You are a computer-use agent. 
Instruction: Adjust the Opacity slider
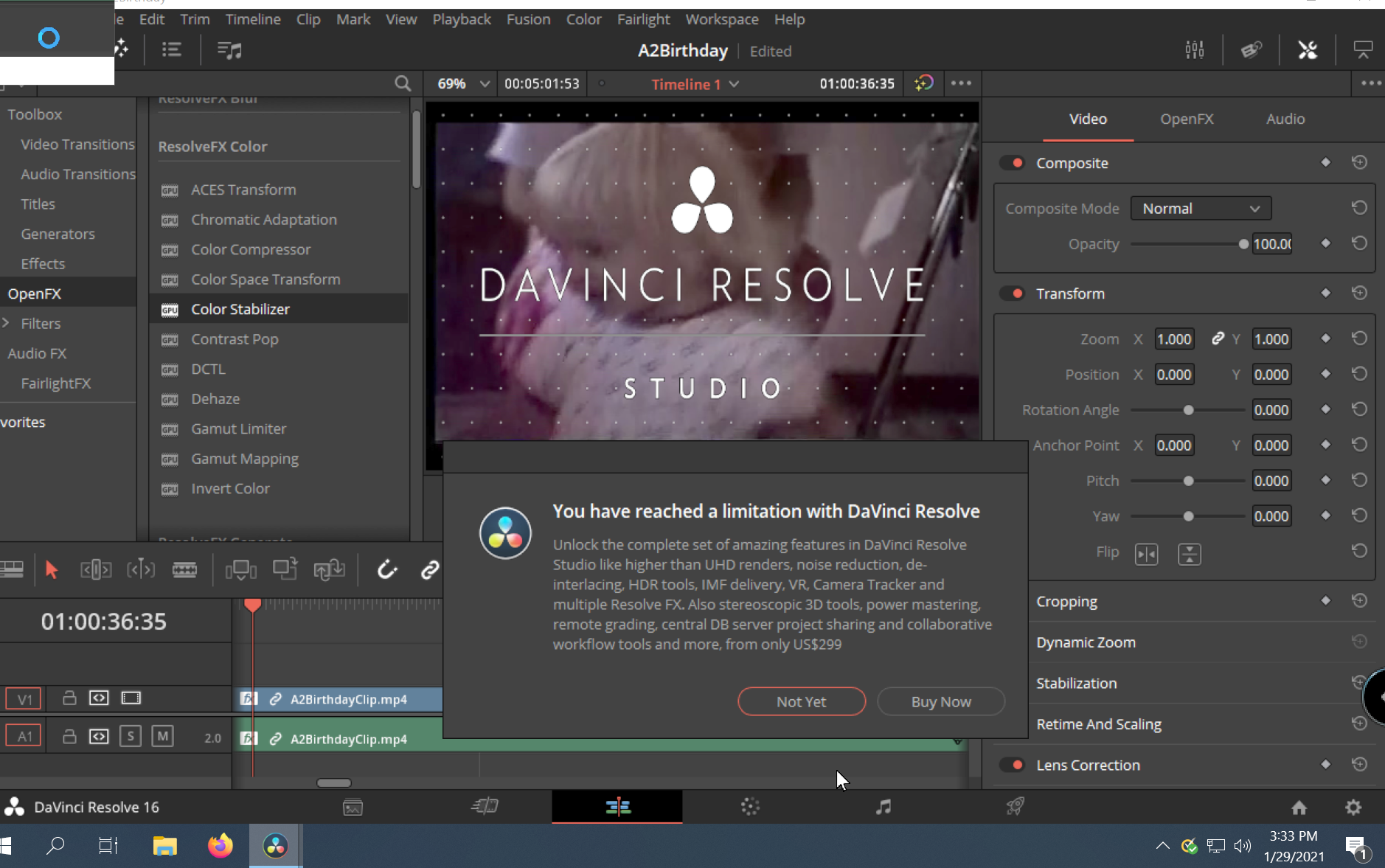point(1188,244)
